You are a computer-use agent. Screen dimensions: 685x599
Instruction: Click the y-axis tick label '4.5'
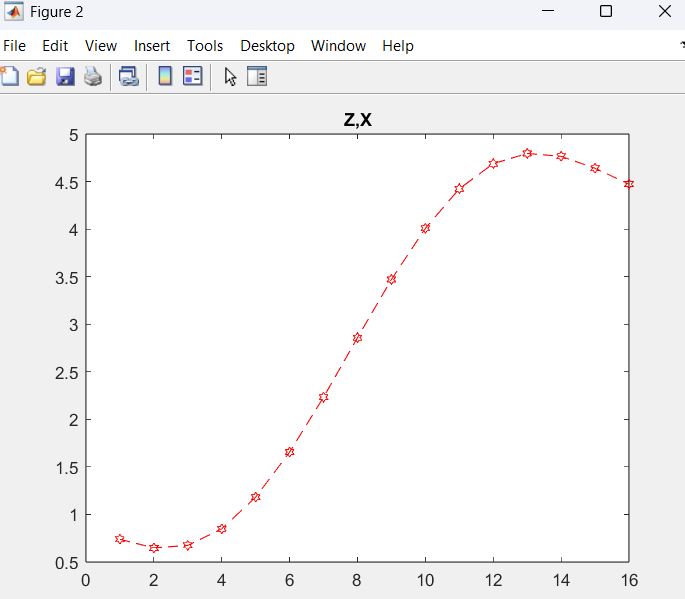[x=66, y=183]
